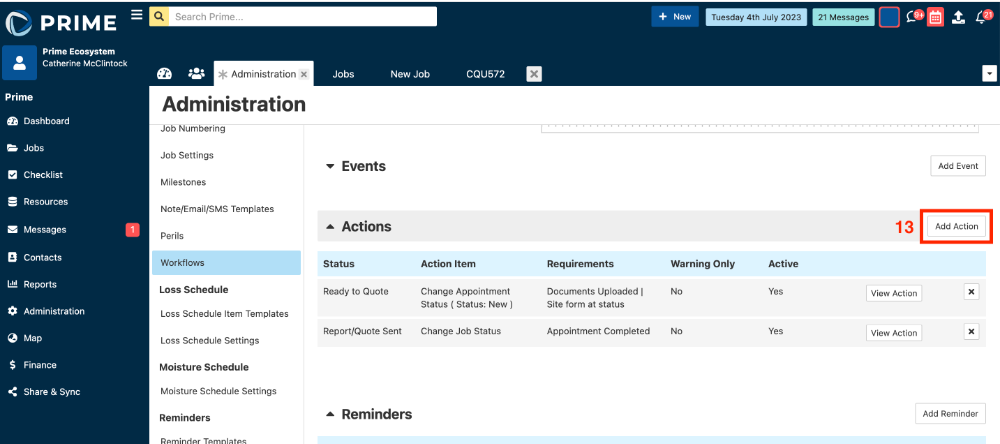Click the upload icon in top bar
The image size is (1000, 444).
[x=958, y=17]
